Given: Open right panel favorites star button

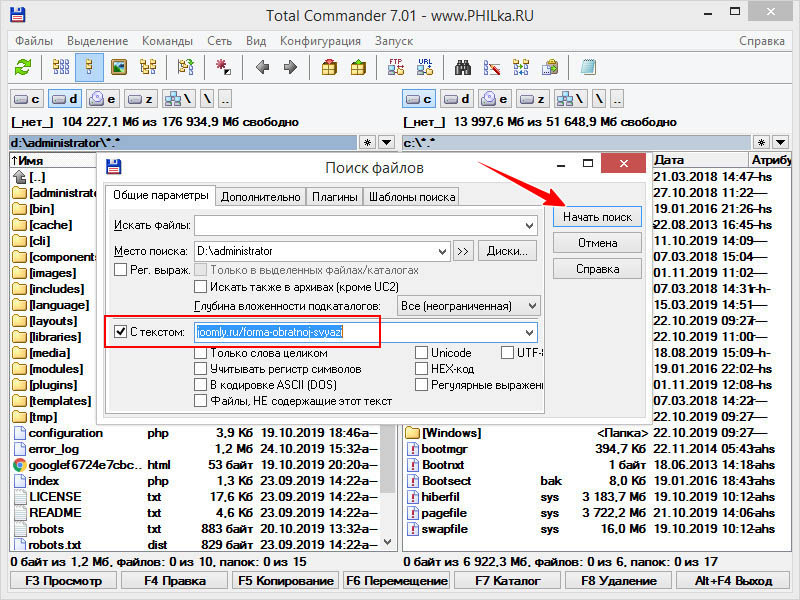Looking at the screenshot, I should (761, 142).
